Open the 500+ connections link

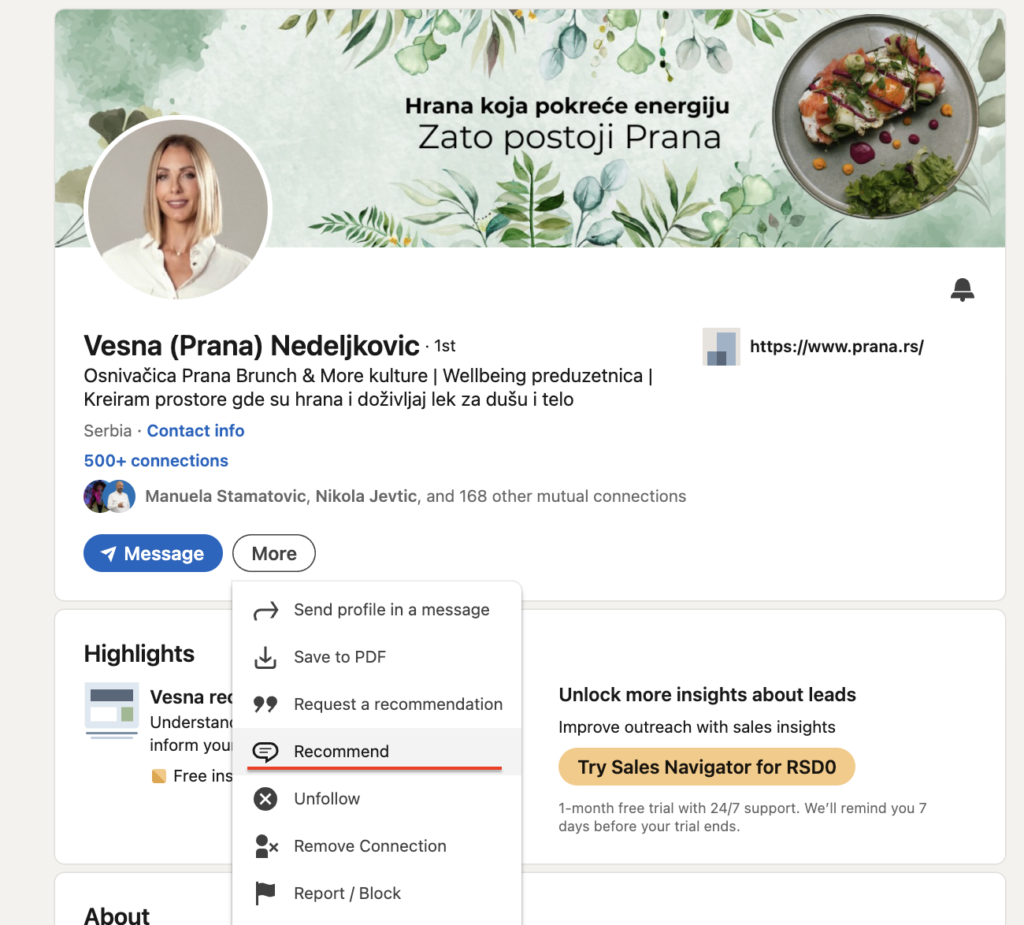(156, 461)
